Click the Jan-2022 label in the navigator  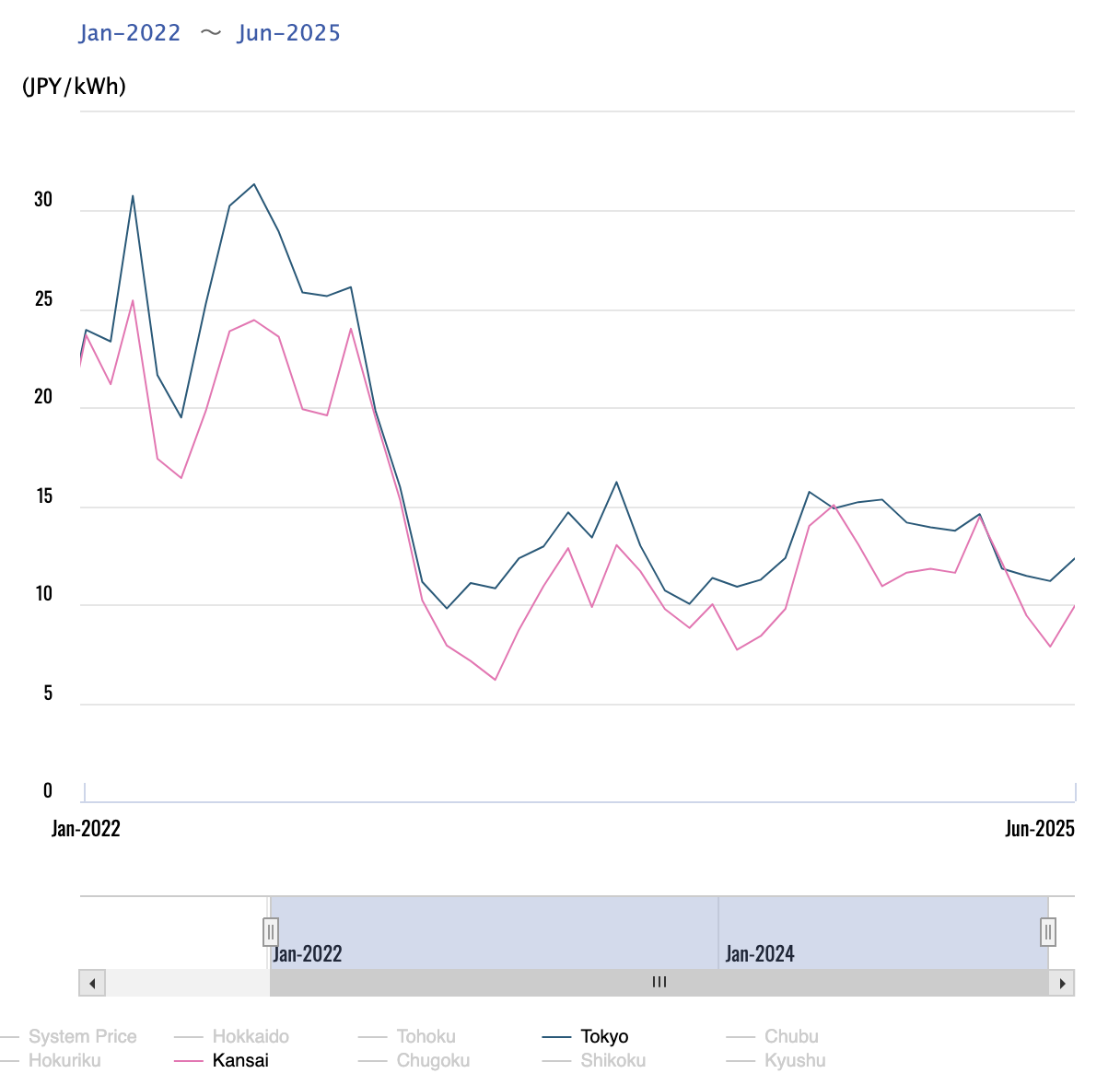tap(308, 953)
